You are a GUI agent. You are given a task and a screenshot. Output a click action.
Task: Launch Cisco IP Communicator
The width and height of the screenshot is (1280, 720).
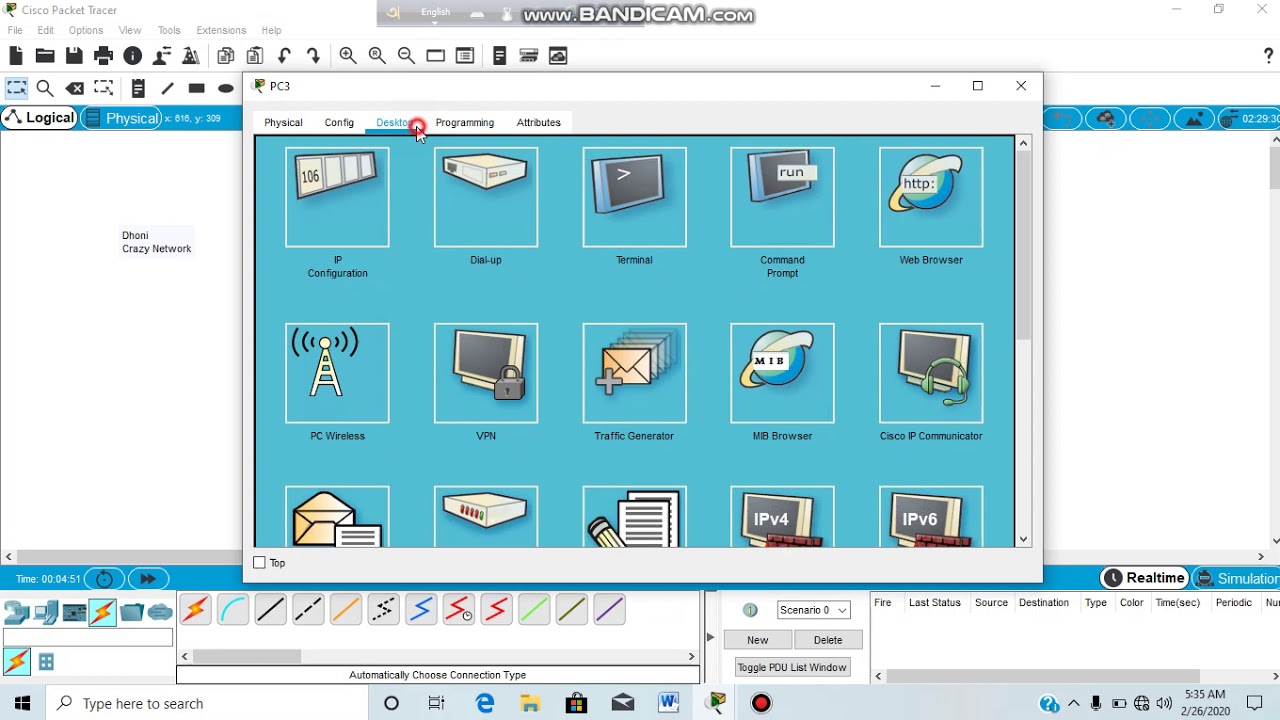[x=931, y=373]
